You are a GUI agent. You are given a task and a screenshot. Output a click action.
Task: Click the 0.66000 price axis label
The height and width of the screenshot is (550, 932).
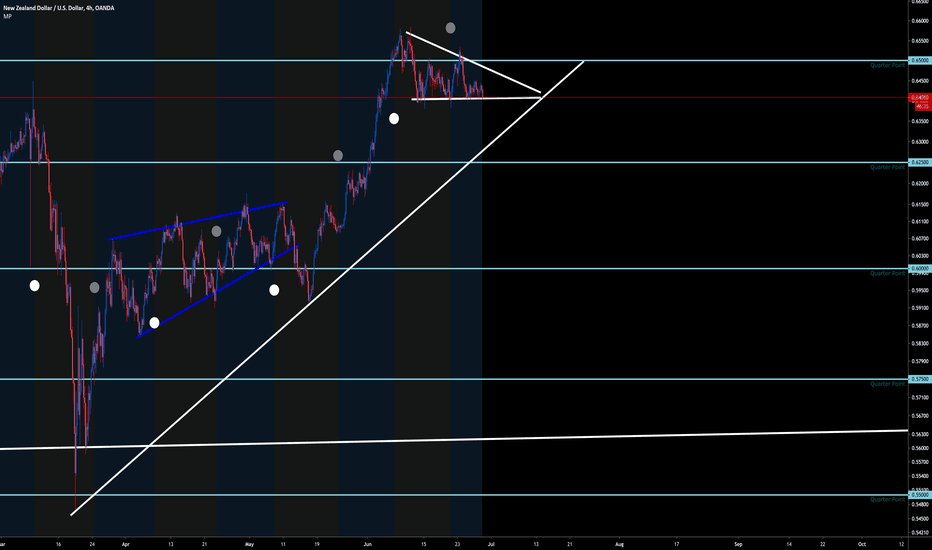tap(920, 21)
